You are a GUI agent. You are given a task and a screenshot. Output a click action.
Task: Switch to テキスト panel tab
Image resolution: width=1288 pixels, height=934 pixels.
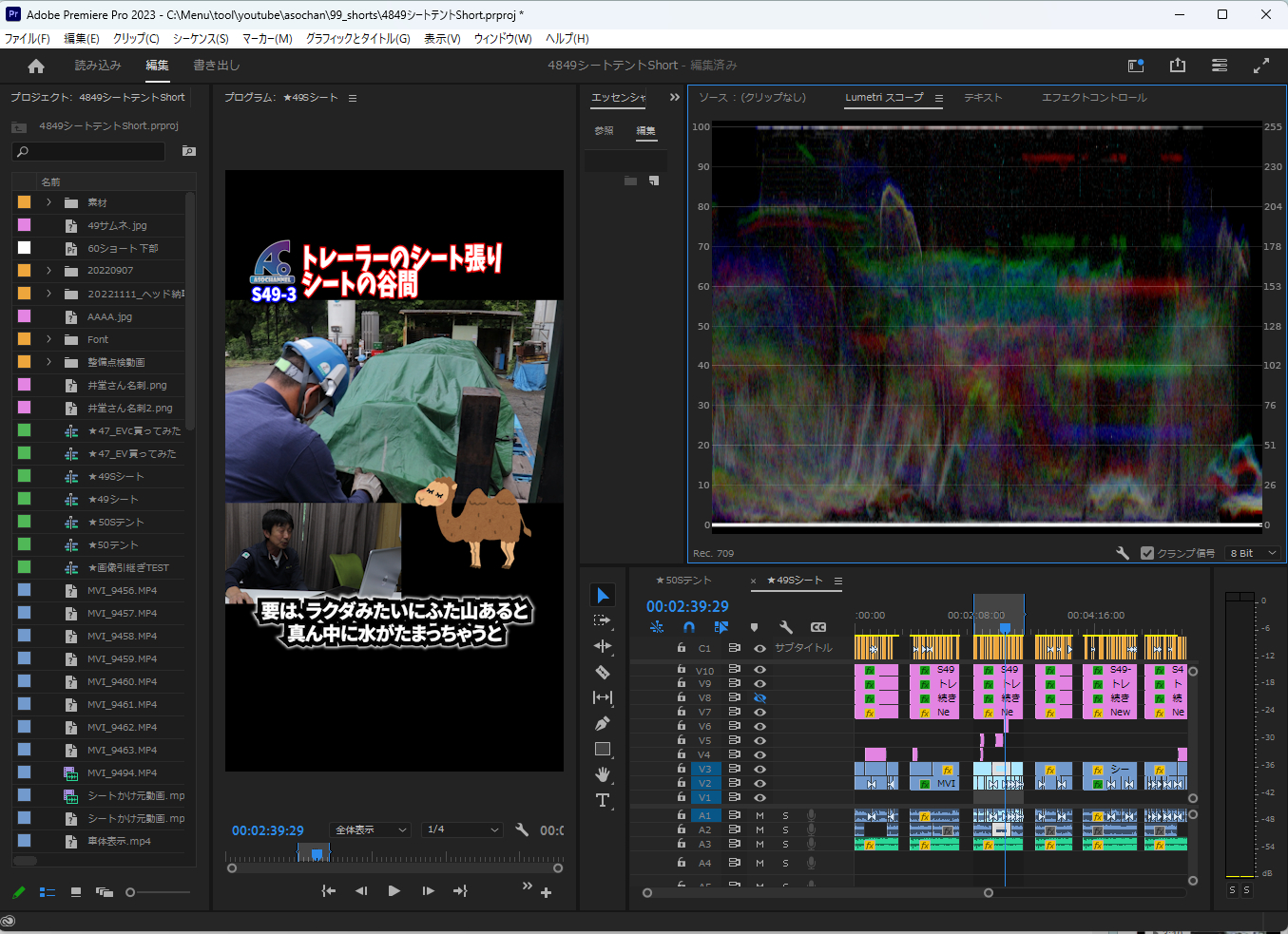click(x=983, y=97)
